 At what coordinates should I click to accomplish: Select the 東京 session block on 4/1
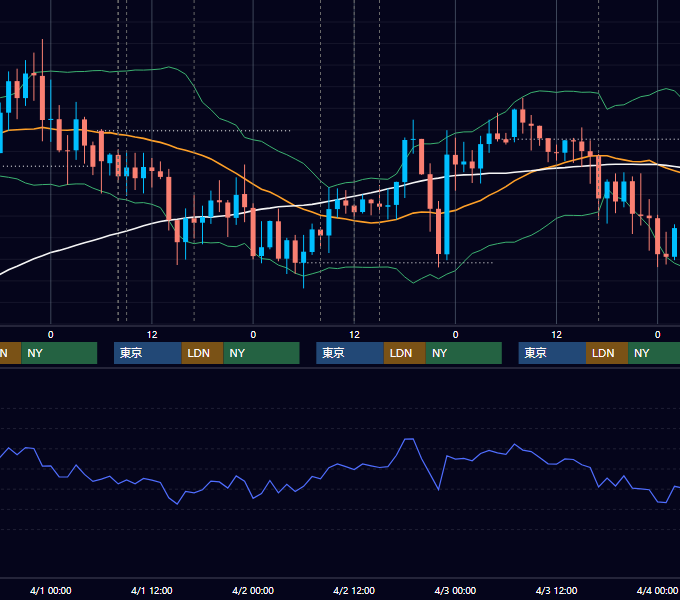click(147, 353)
